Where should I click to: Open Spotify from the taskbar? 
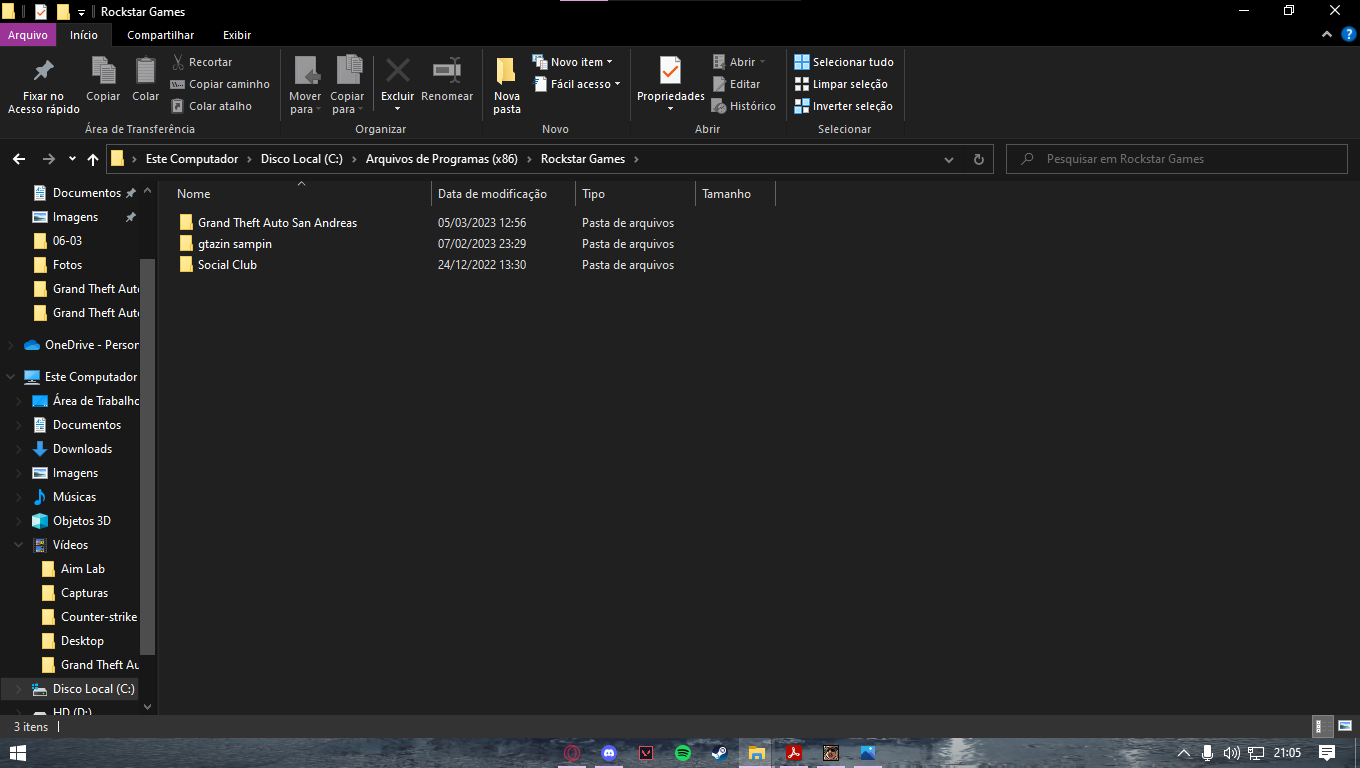(683, 753)
